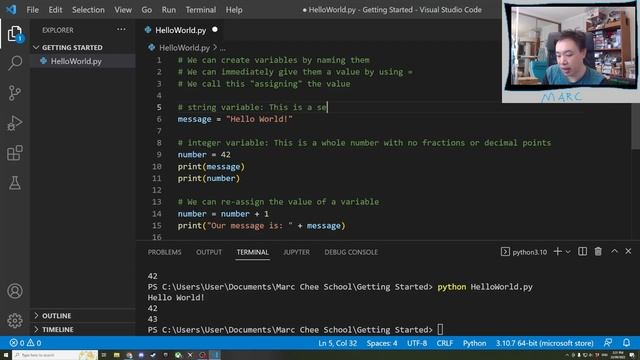Open the Extensions view

pyautogui.click(x=15, y=153)
